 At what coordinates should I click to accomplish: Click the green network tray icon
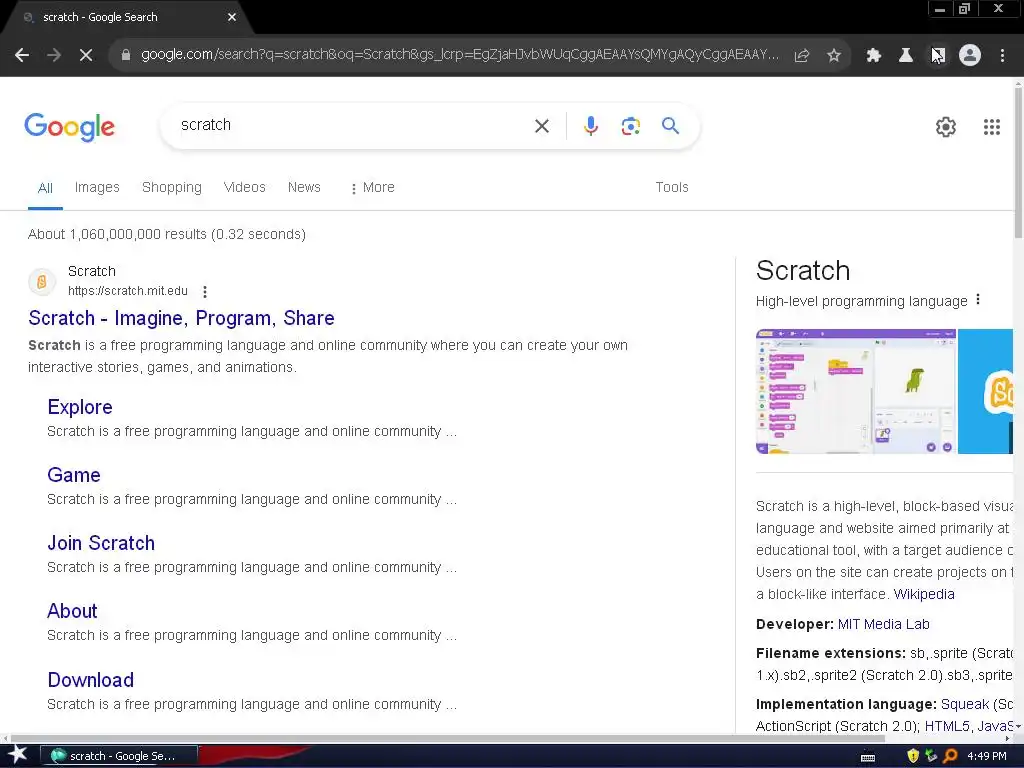[931, 756]
